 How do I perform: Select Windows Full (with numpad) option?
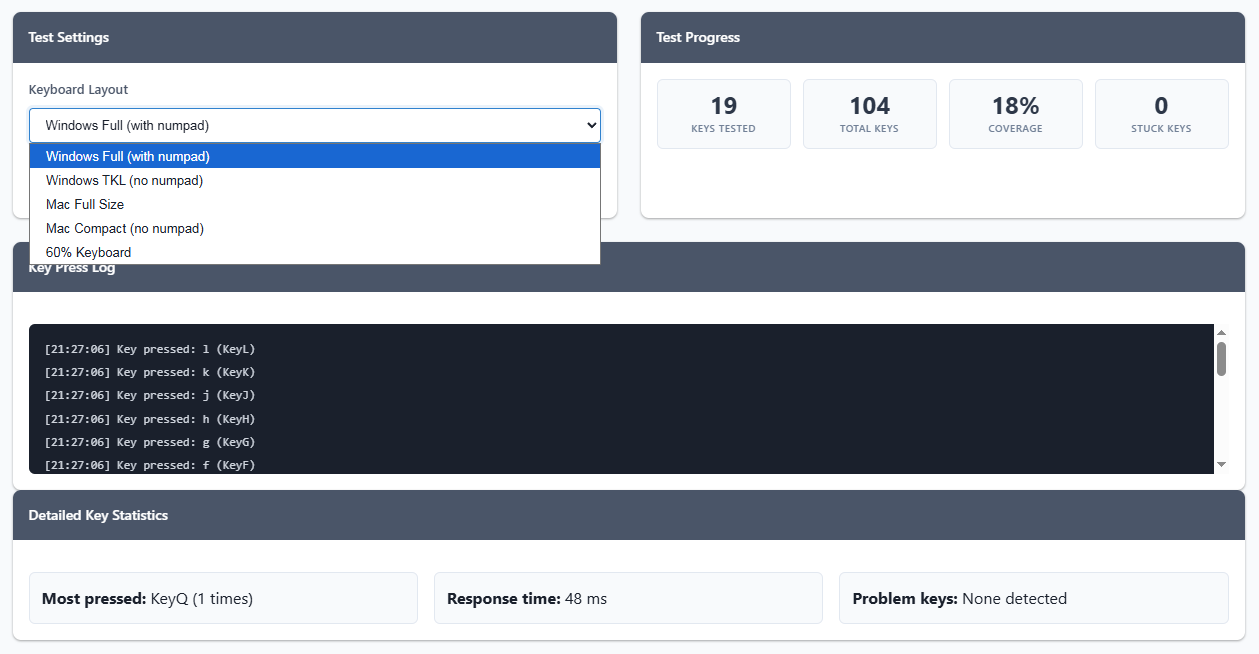[x=128, y=156]
